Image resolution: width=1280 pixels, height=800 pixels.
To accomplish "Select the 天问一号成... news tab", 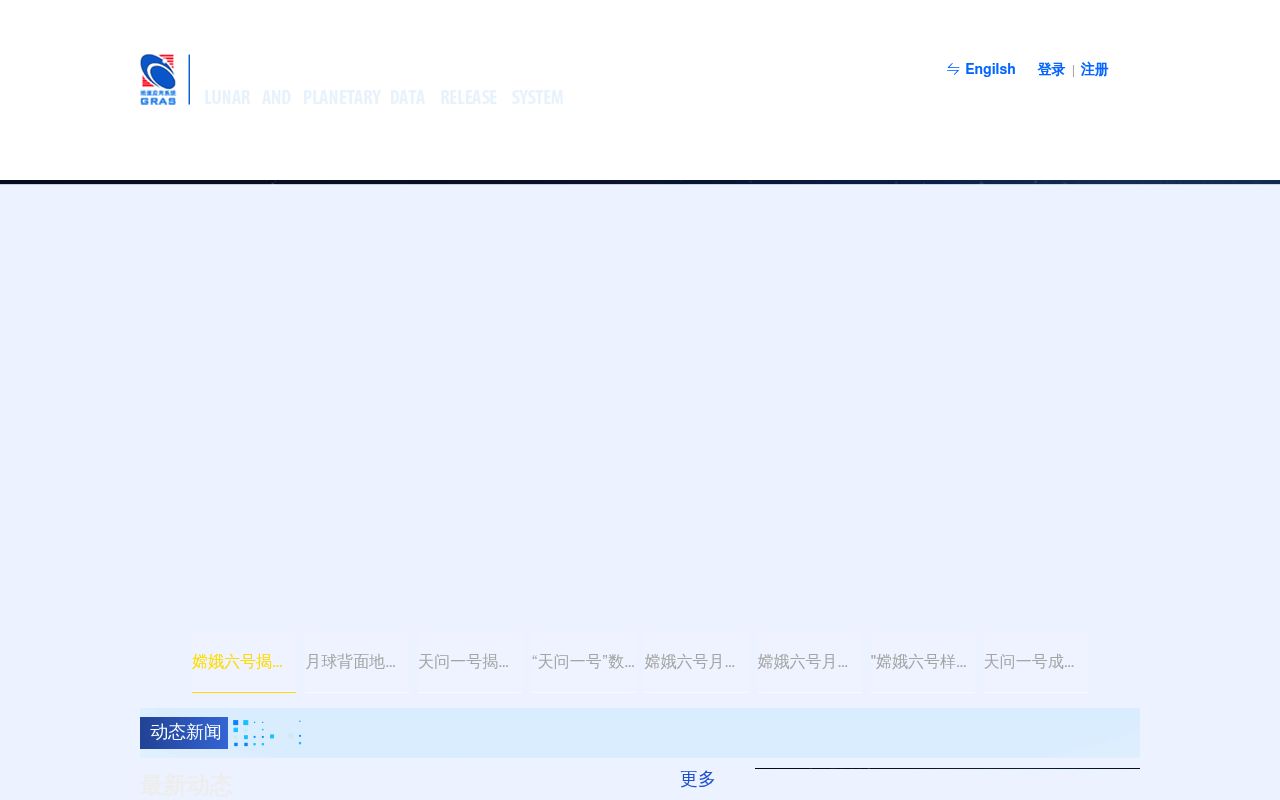I will [x=1035, y=662].
